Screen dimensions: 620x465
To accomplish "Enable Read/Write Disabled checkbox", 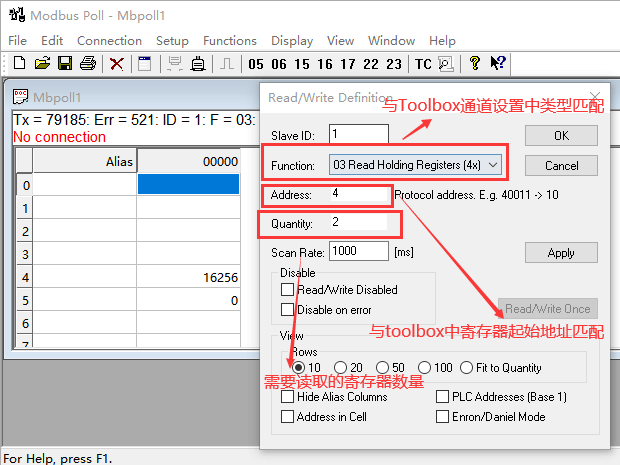I will [287, 289].
